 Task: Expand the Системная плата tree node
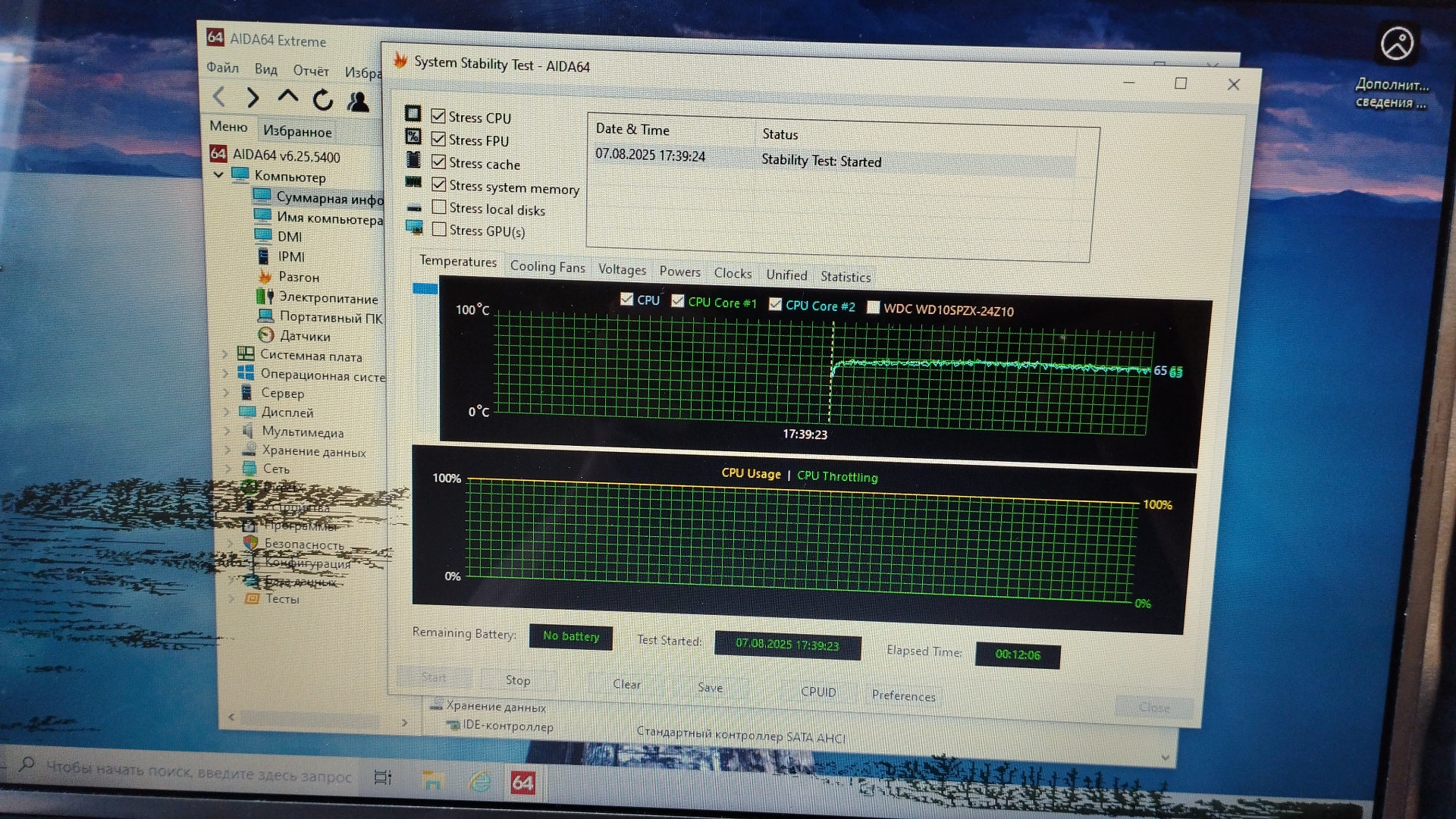(x=225, y=354)
